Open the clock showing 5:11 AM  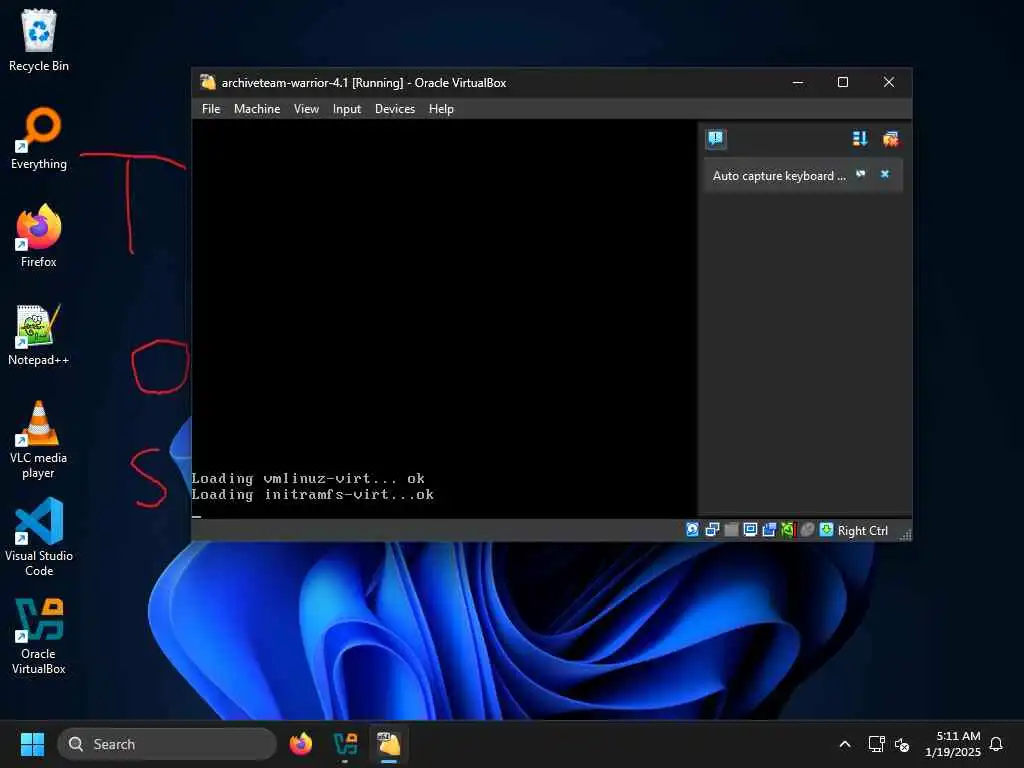953,744
